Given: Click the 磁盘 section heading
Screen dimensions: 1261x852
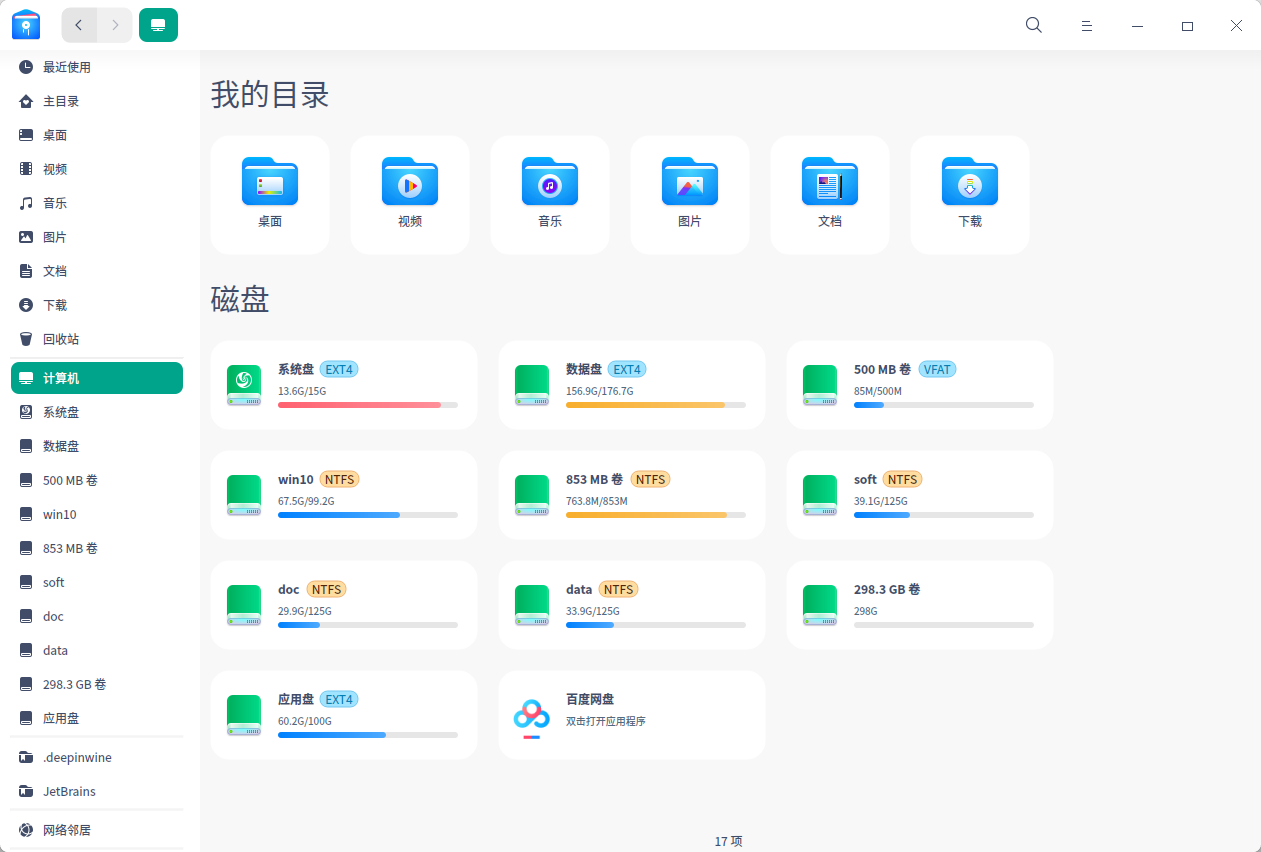Looking at the screenshot, I should tap(240, 299).
